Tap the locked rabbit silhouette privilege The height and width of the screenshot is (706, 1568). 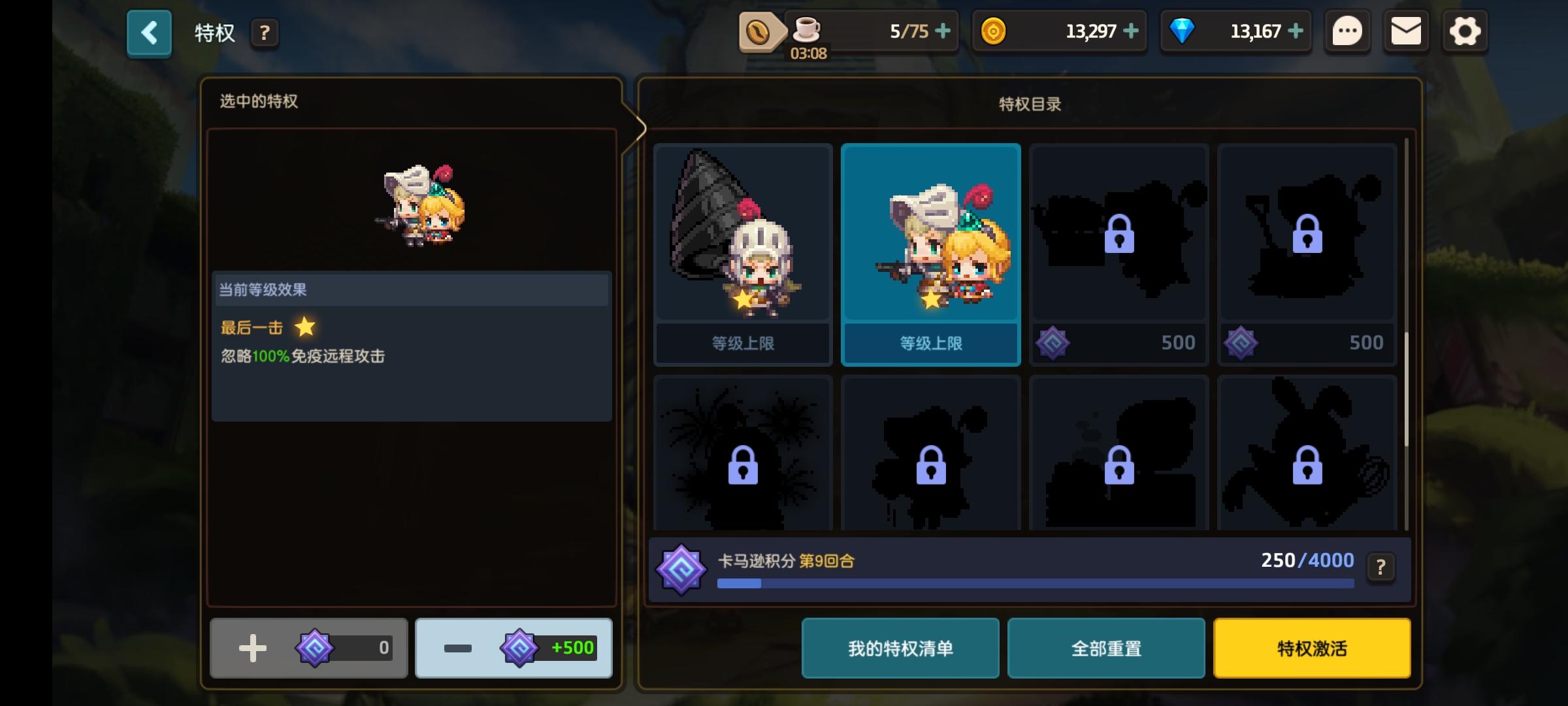tap(1307, 452)
